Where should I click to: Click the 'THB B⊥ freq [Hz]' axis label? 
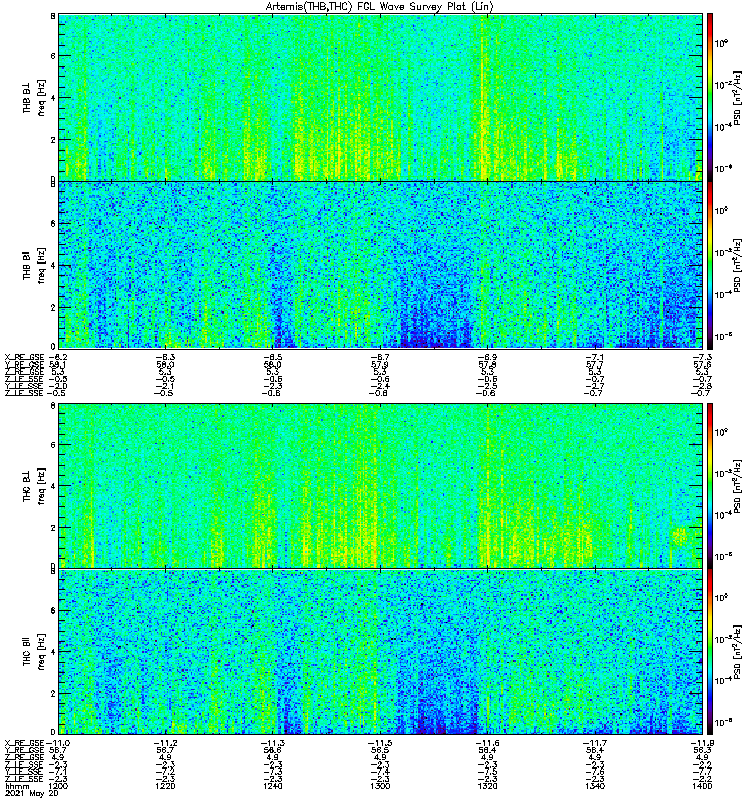(x=34, y=97)
